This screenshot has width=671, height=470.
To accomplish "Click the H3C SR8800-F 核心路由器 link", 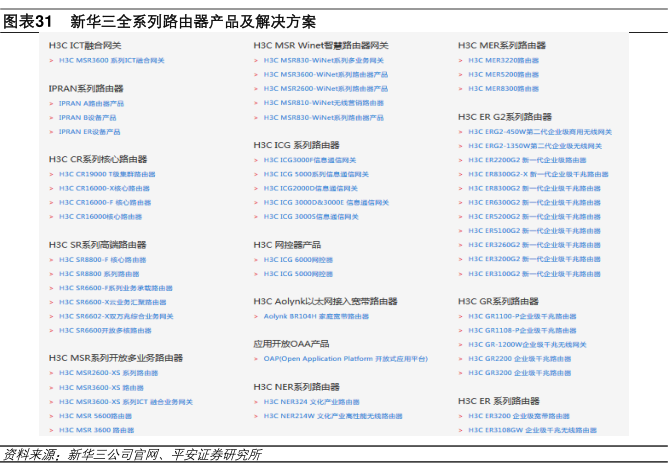I will [x=101, y=258].
